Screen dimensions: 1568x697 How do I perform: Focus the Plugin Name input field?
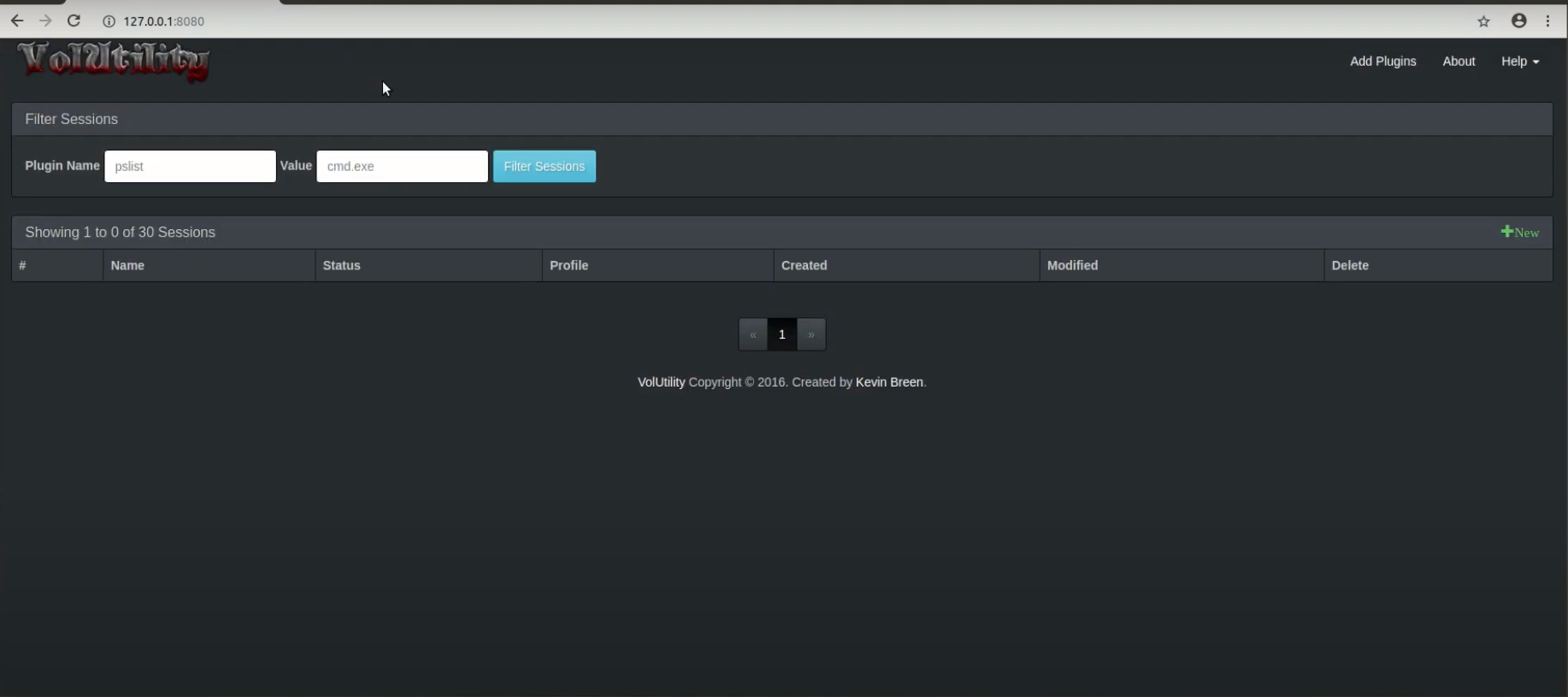click(x=190, y=167)
